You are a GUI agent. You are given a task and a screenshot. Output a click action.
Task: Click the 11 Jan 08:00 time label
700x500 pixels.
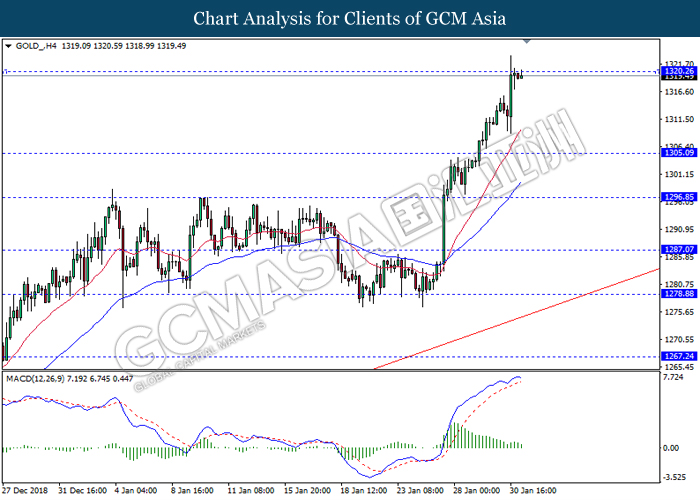coord(251,490)
